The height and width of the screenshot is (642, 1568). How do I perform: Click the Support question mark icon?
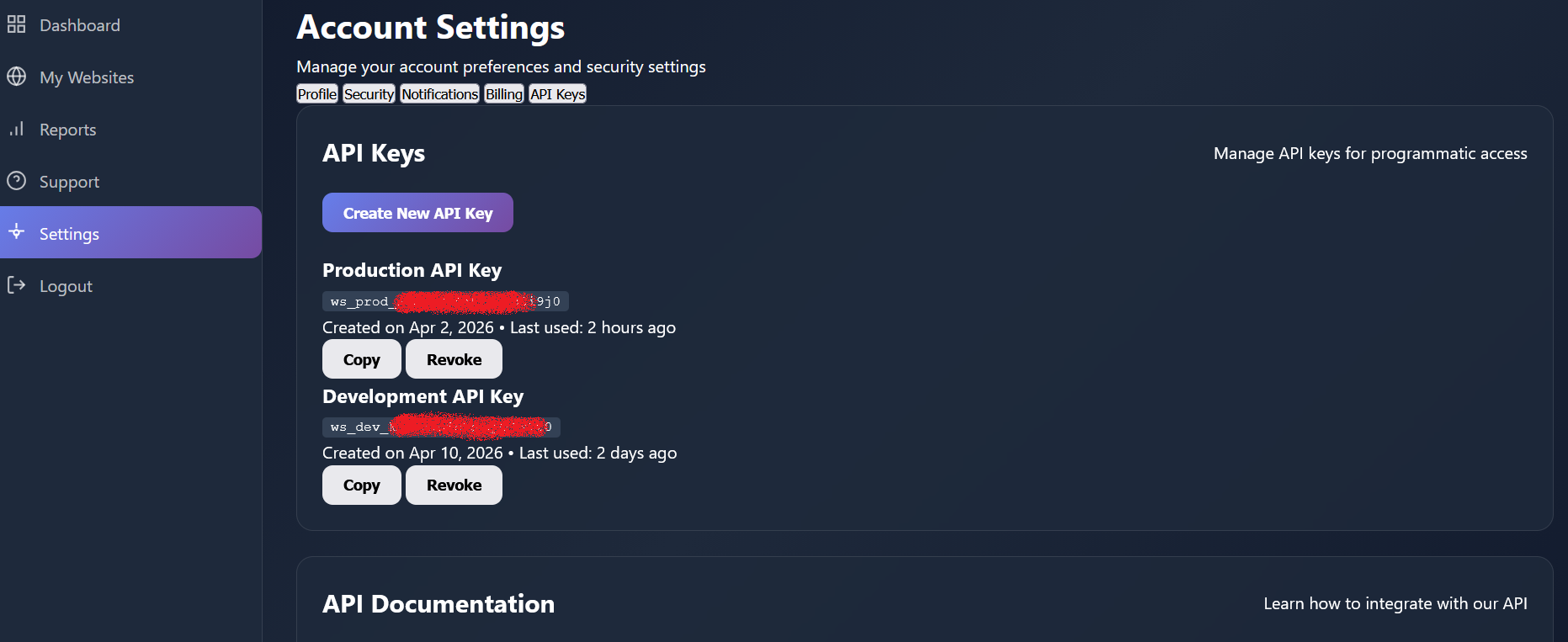pyautogui.click(x=16, y=181)
